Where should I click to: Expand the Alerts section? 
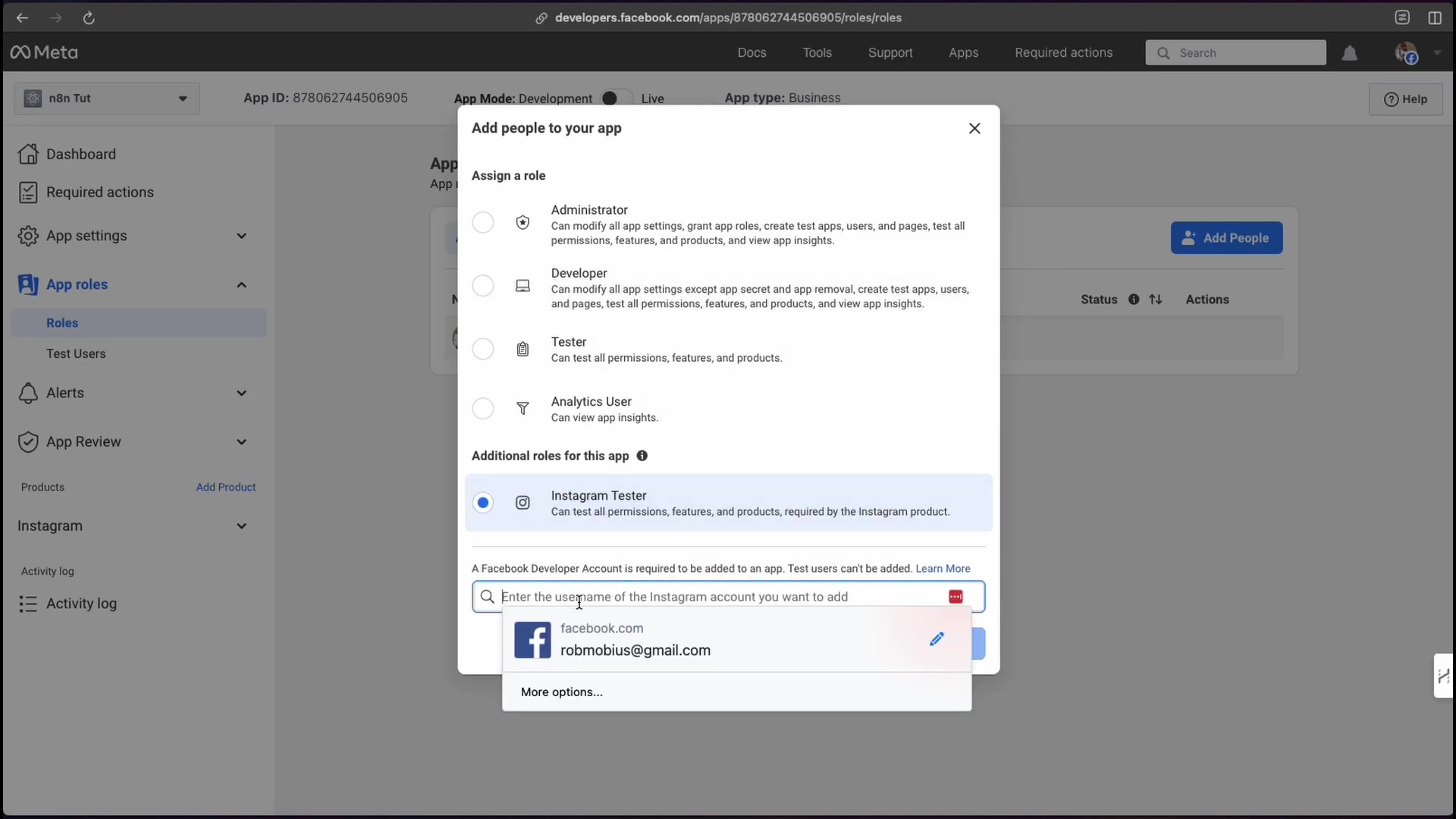[x=241, y=393]
